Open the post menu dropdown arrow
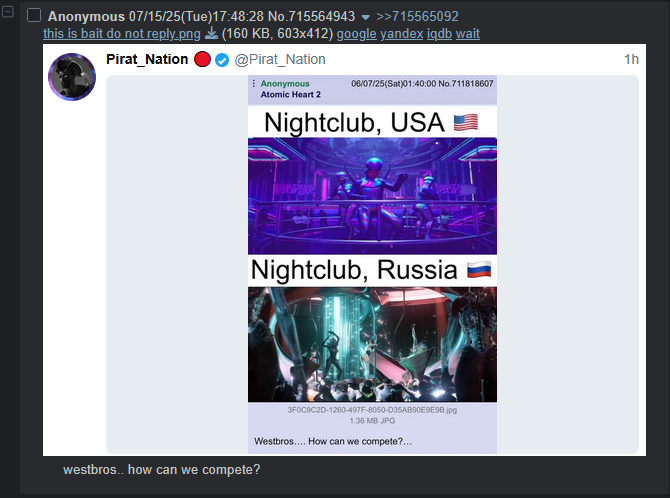The width and height of the screenshot is (670, 498). point(365,18)
